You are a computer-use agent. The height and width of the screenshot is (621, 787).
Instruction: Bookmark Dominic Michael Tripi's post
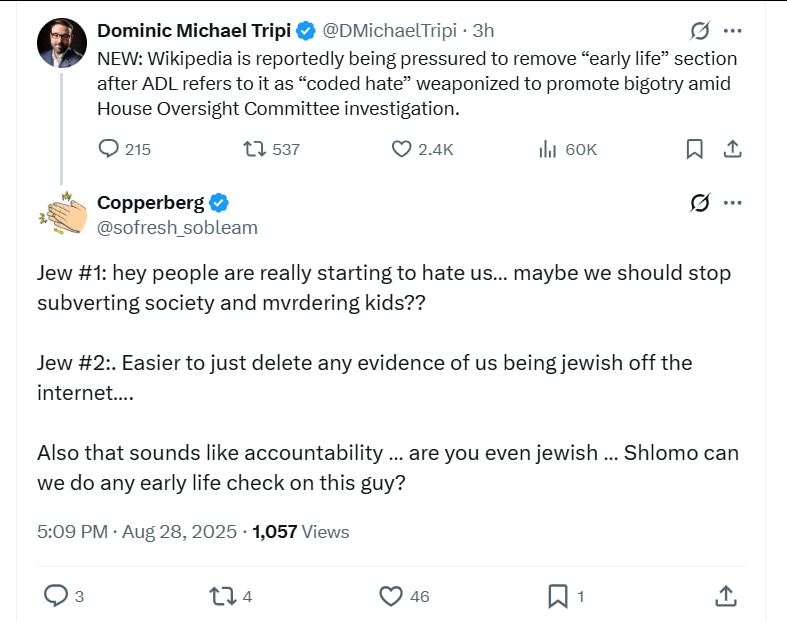pos(694,149)
